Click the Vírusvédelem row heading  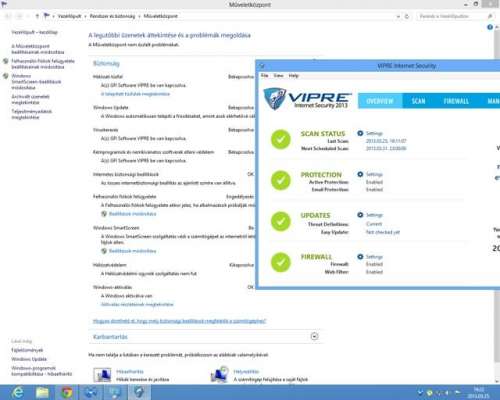(105, 130)
